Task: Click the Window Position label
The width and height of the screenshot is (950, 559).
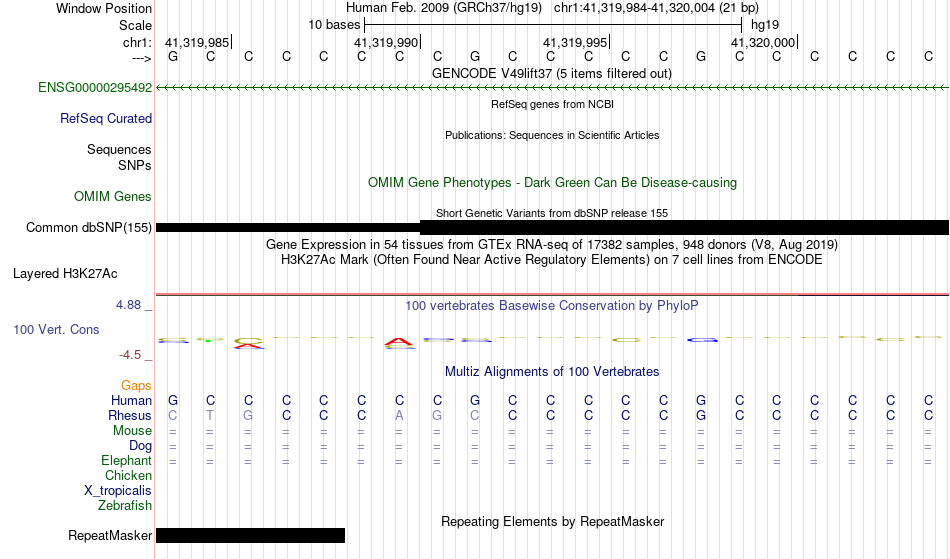Action: 104,8
